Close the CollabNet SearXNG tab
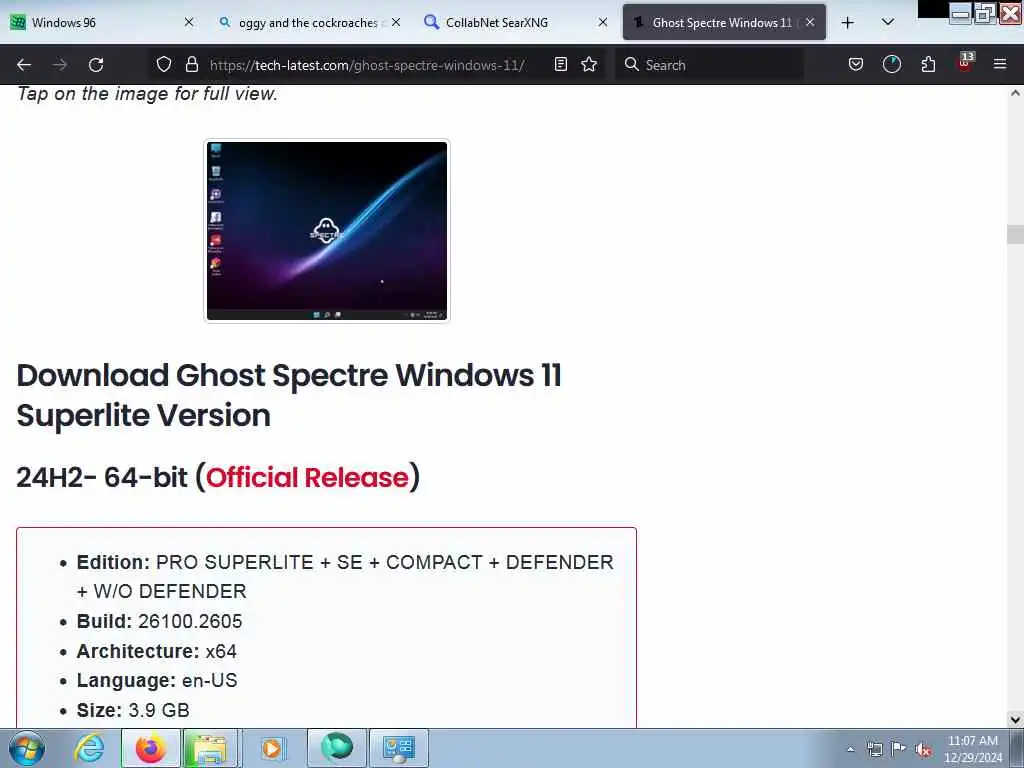This screenshot has width=1024, height=768. point(603,22)
